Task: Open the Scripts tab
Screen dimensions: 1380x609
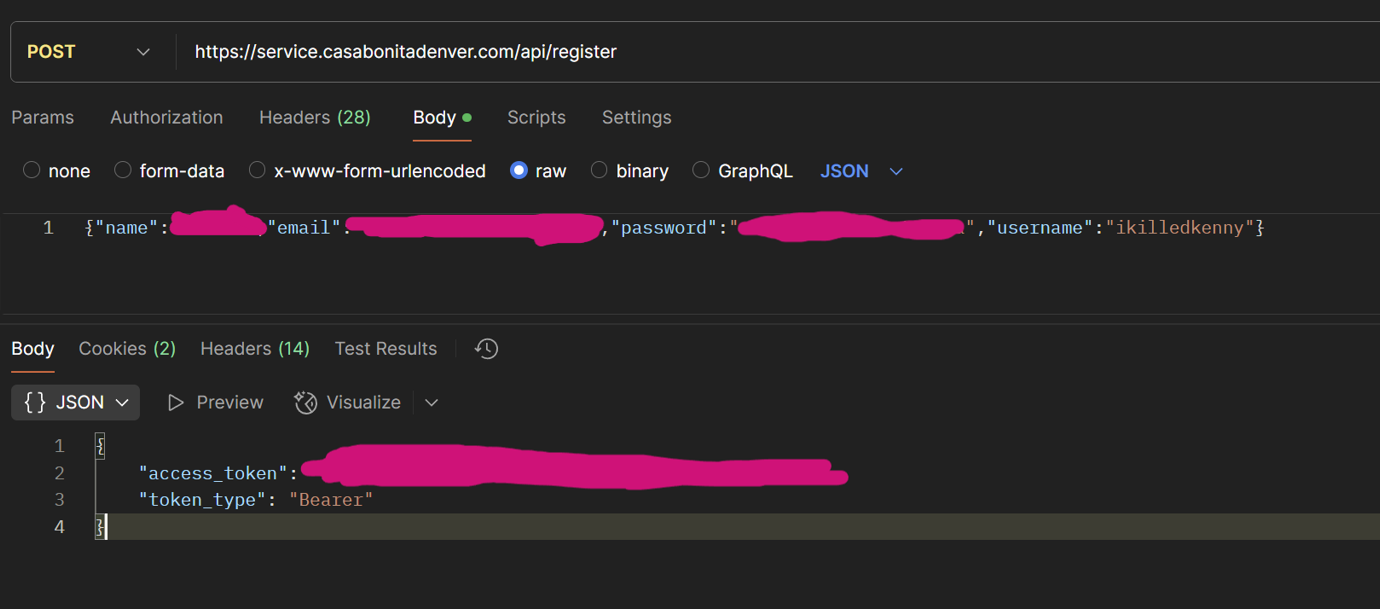Action: 536,117
